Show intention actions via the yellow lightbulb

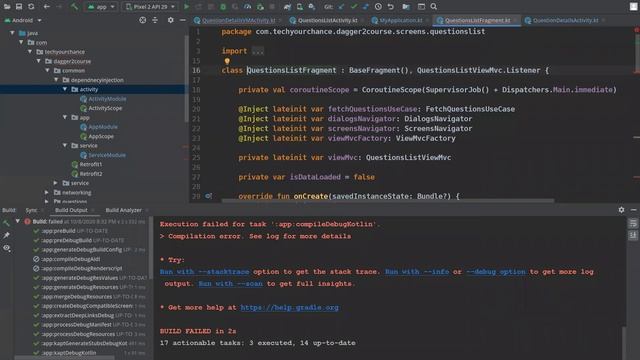click(x=227, y=61)
